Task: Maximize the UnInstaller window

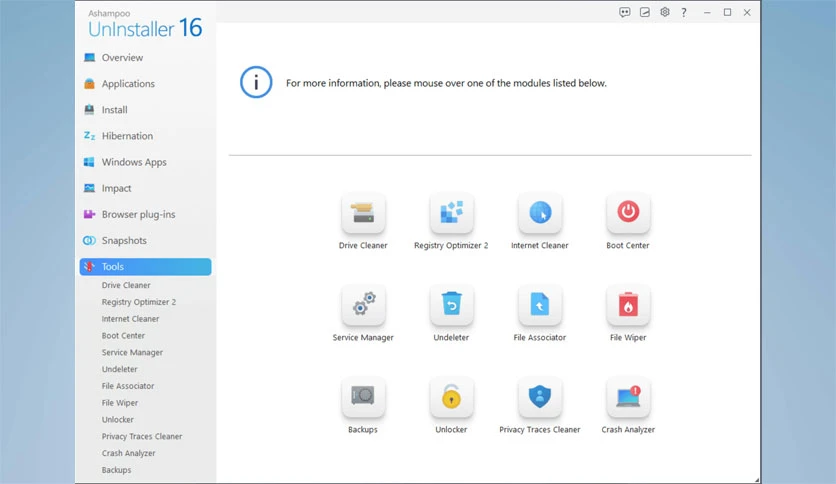Action: pos(727,12)
